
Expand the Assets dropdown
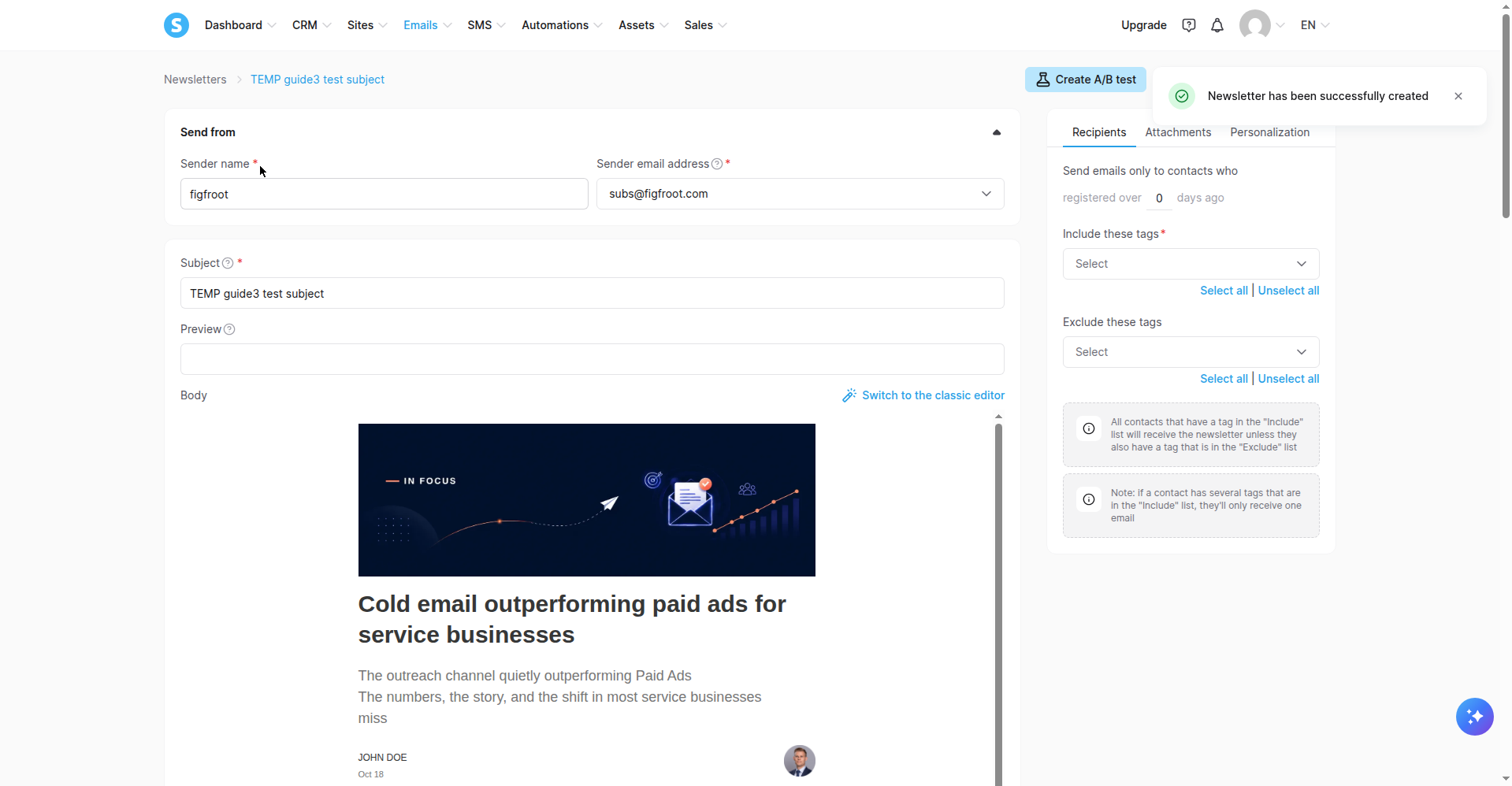pyautogui.click(x=643, y=25)
